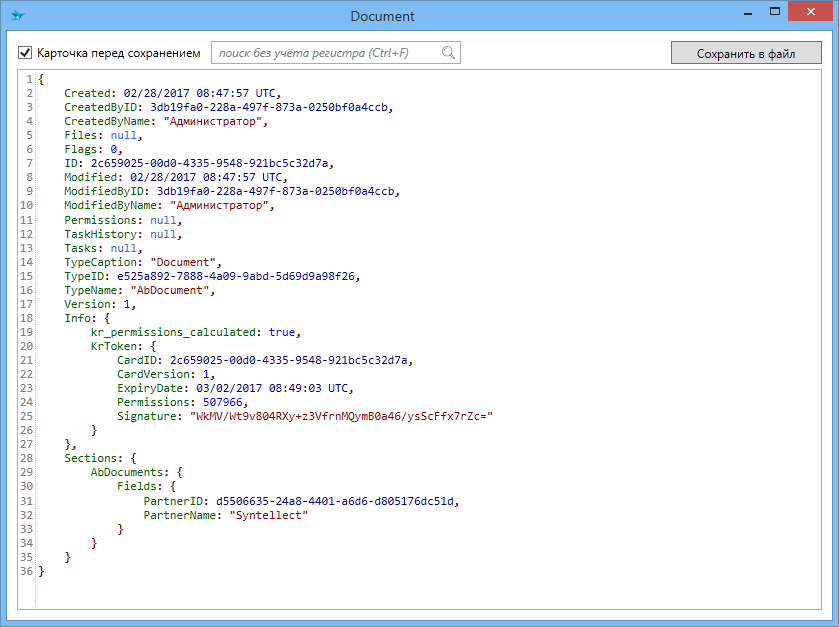Click the 'Info: {' line in editor
This screenshot has width=839, height=627.
pos(86,318)
